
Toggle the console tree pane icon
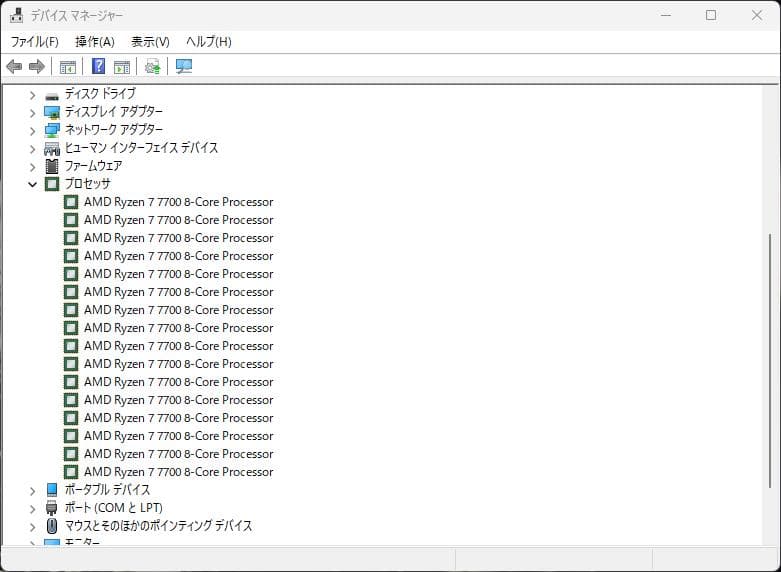(x=68, y=66)
